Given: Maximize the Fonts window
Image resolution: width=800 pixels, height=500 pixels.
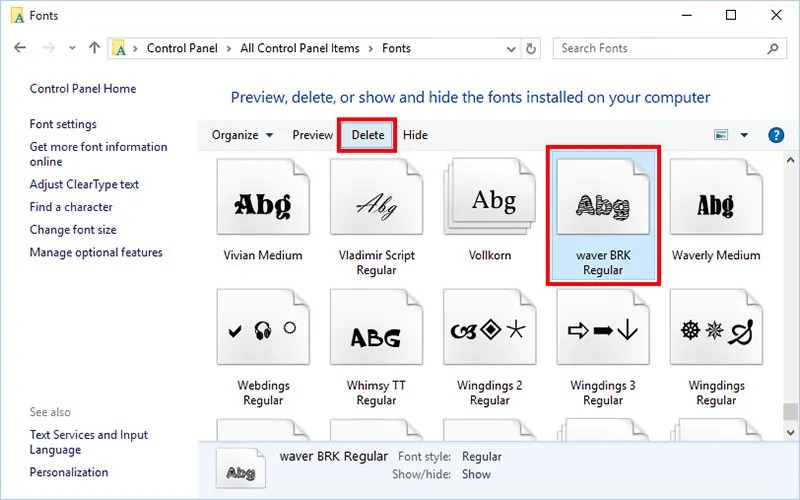Looking at the screenshot, I should (x=731, y=15).
